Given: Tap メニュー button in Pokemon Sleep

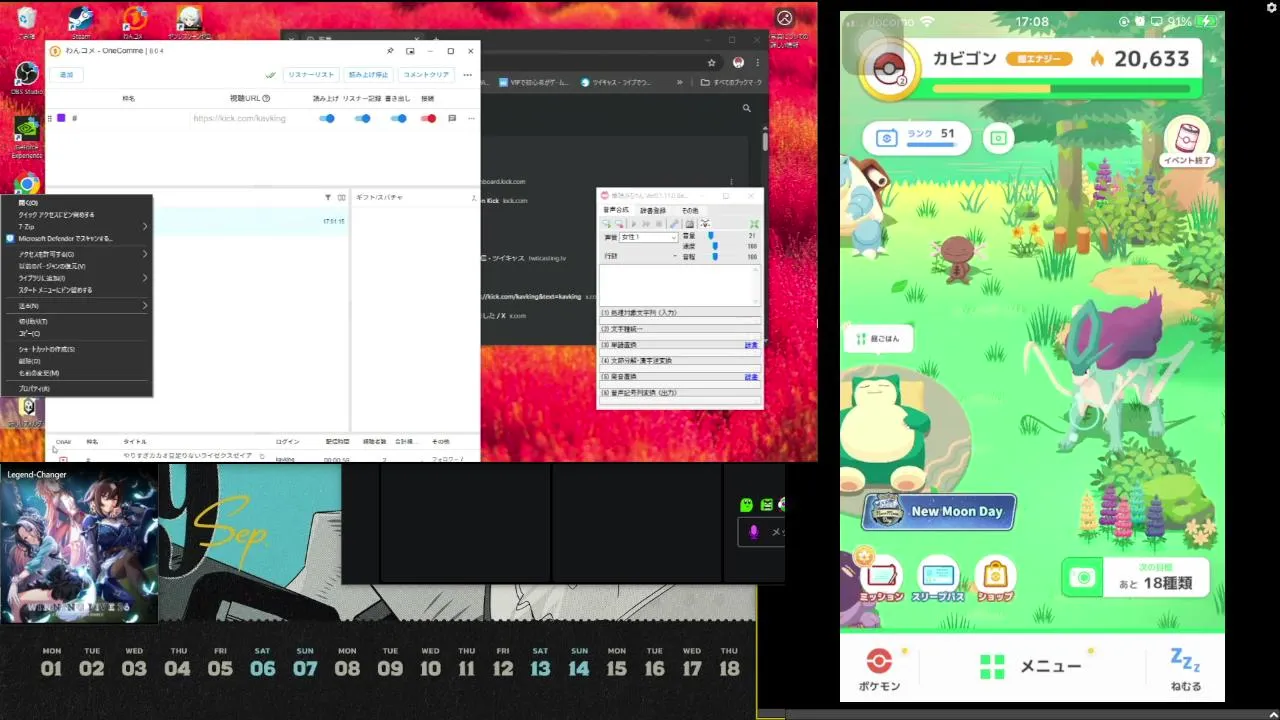Looking at the screenshot, I should pos(1031,667).
